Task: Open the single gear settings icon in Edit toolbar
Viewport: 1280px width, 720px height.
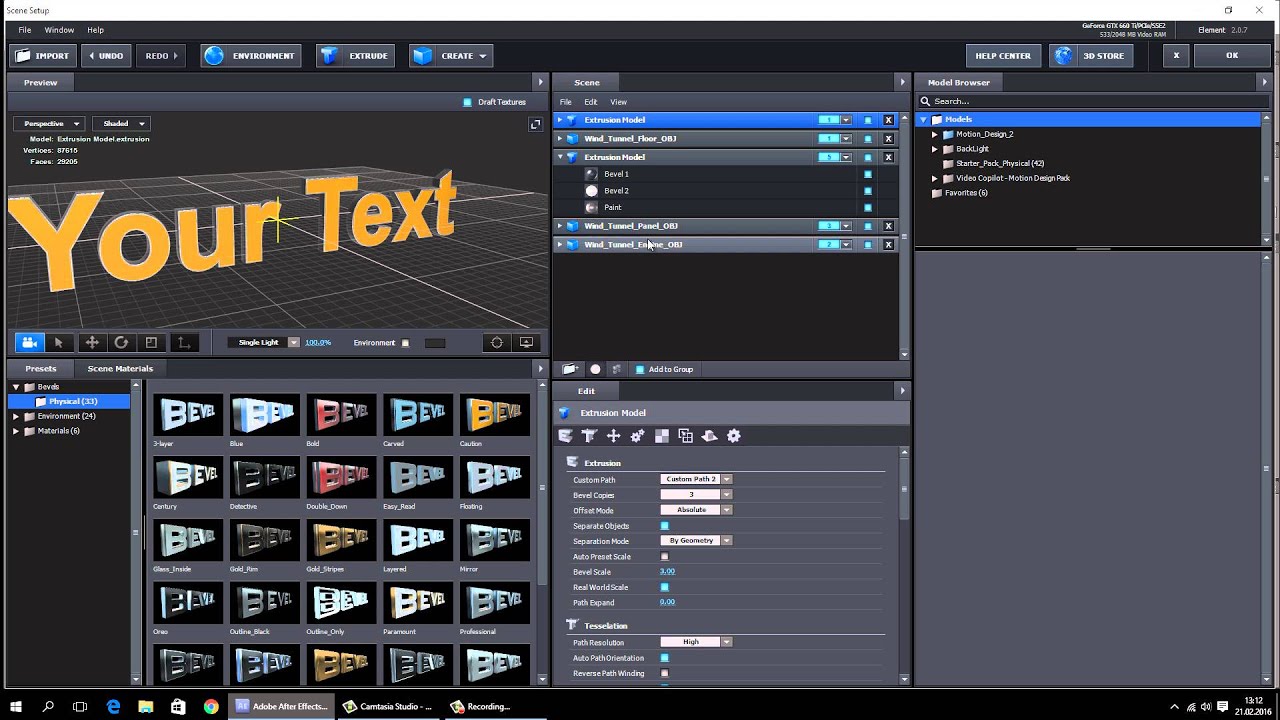Action: click(x=733, y=436)
